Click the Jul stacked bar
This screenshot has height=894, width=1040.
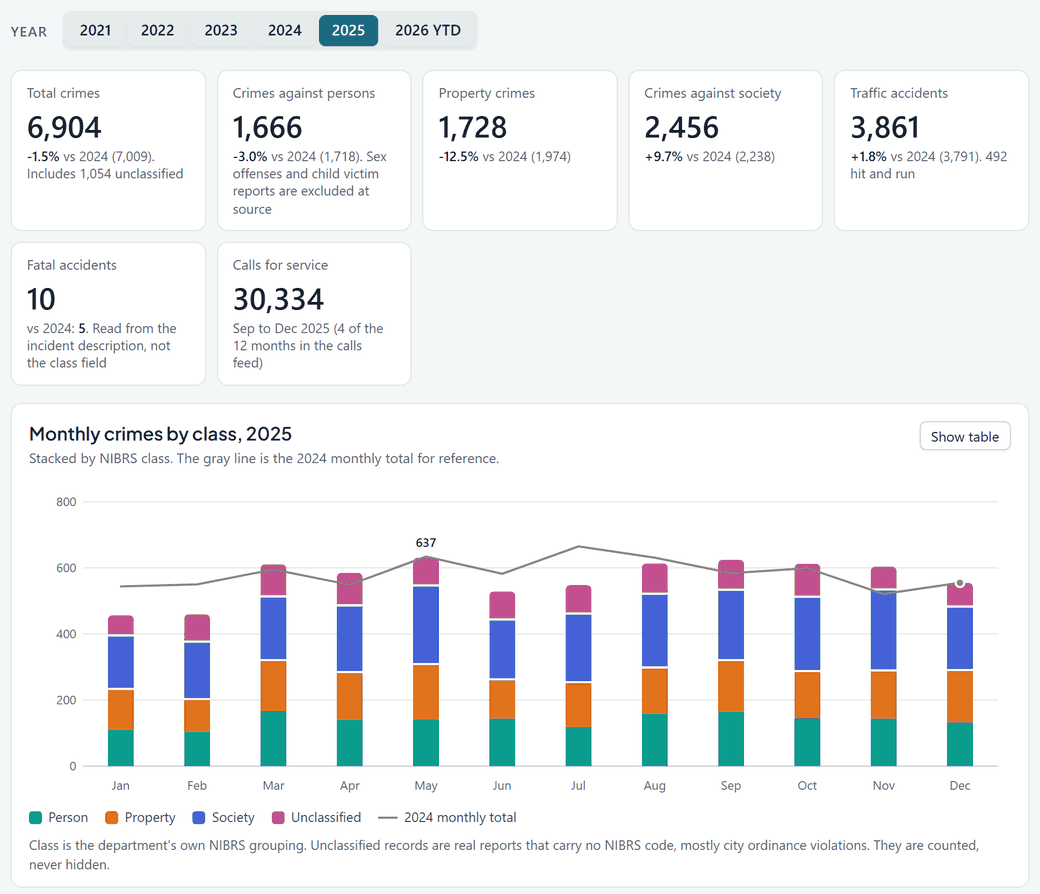pyautogui.click(x=578, y=675)
